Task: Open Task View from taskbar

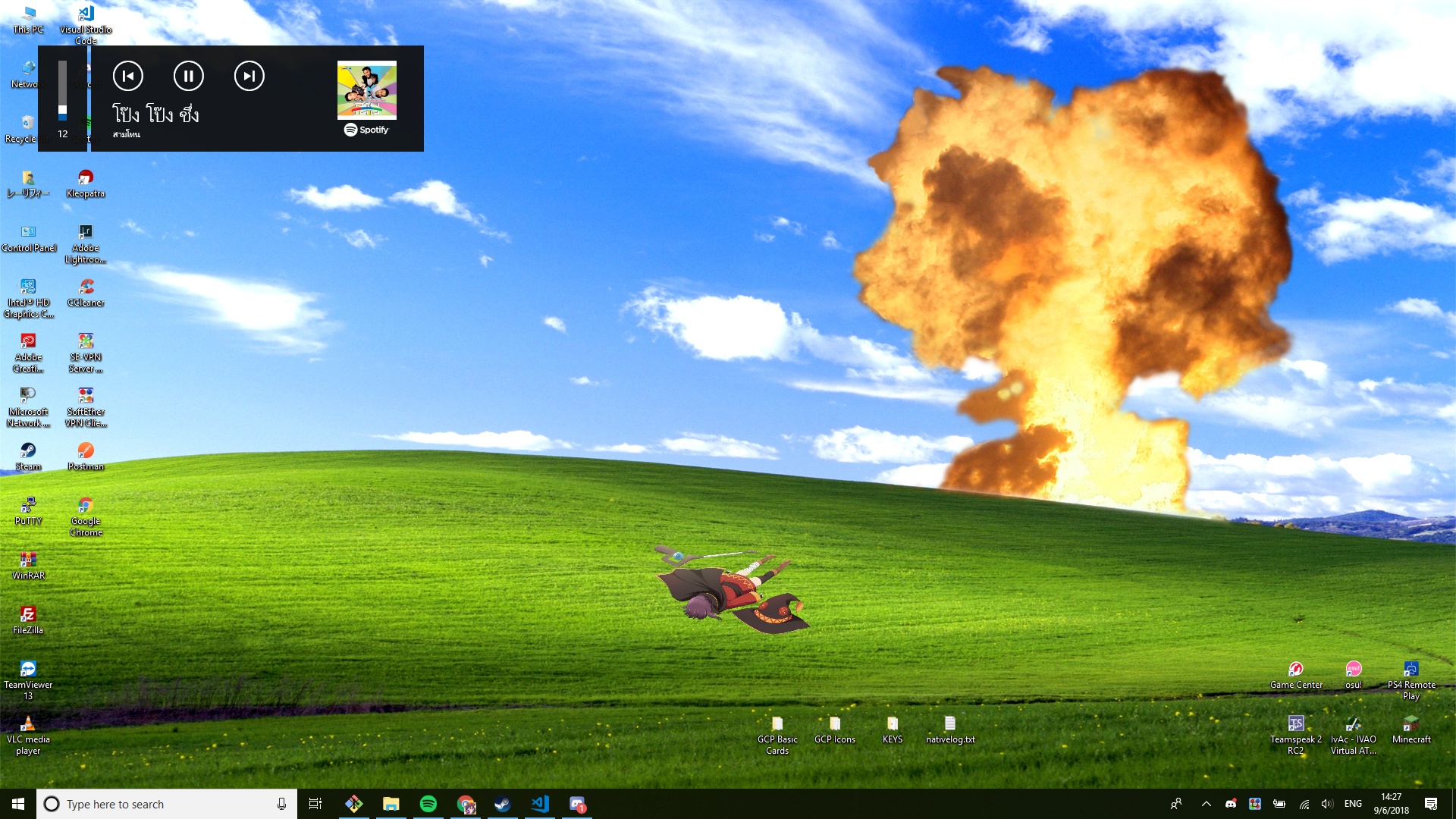Action: [x=315, y=804]
